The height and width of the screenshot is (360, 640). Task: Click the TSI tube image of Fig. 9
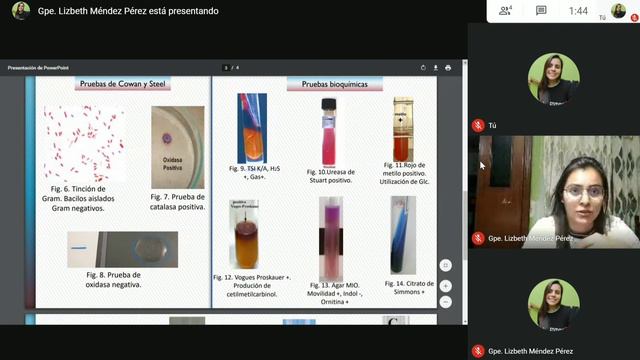(252, 128)
